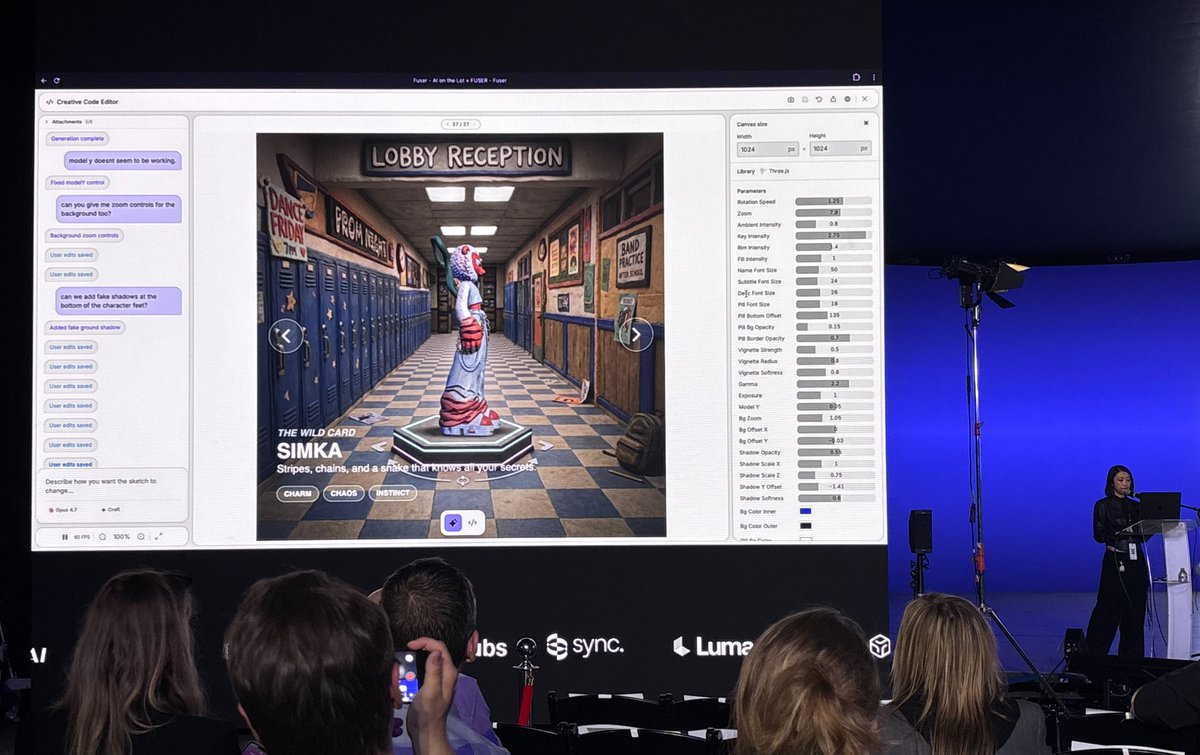Image resolution: width=1200 pixels, height=755 pixels.
Task: Click the undo arrow icon
Action: 819,99
